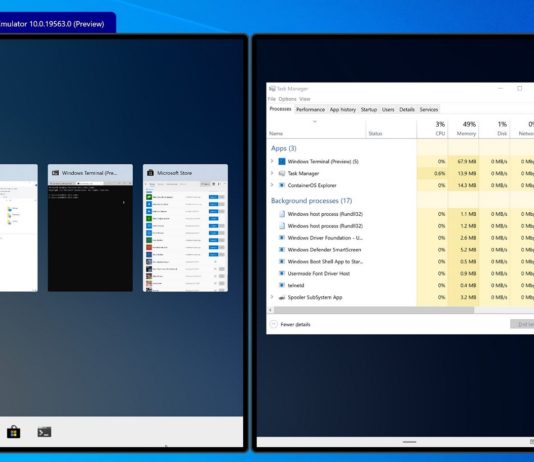Screen dimensions: 534x462
Task: Click Windows Defender SmartScreen row icon
Action: coord(282,250)
